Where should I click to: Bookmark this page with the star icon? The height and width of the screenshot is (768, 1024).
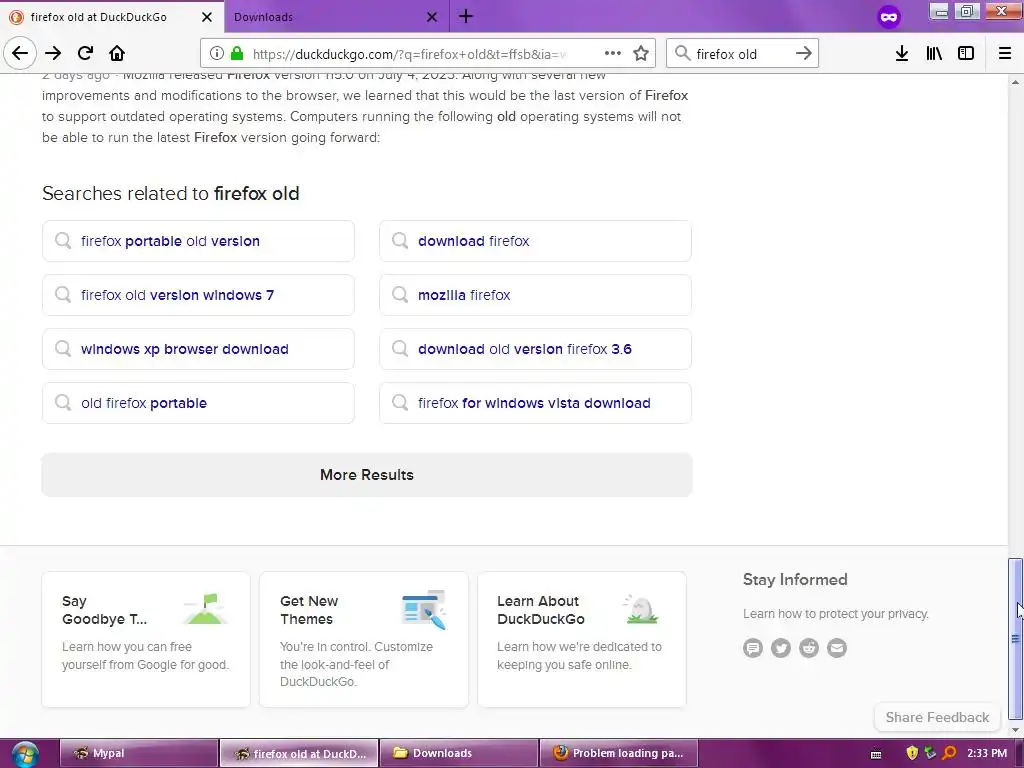click(641, 53)
